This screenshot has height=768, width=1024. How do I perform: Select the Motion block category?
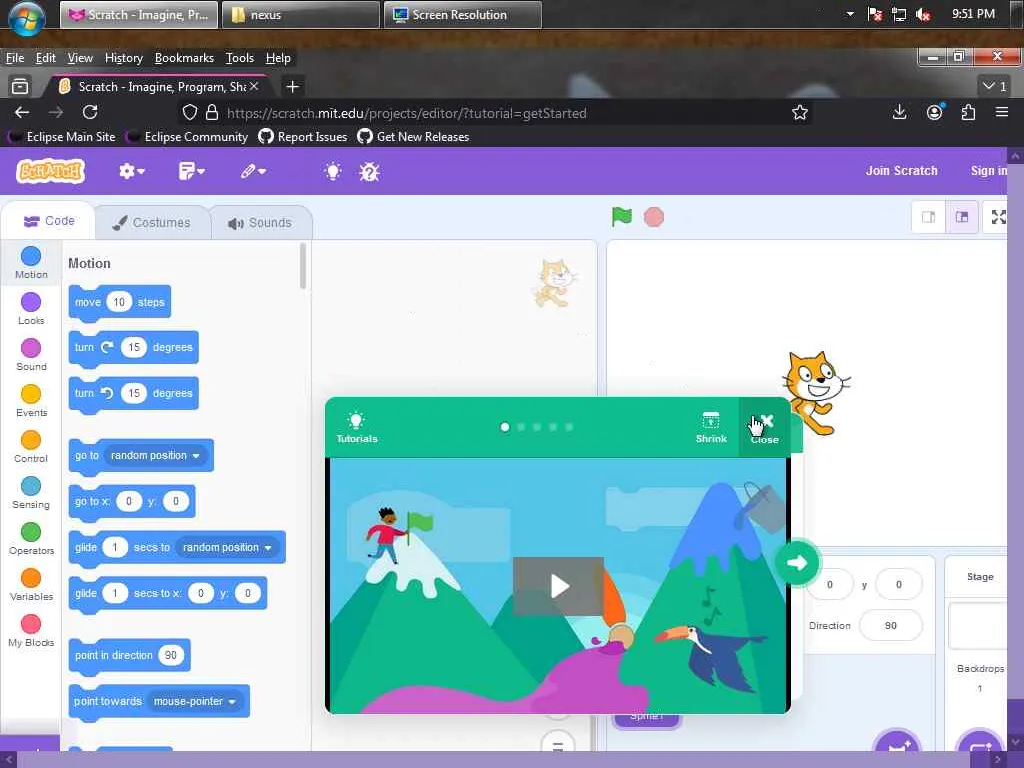coord(31,263)
